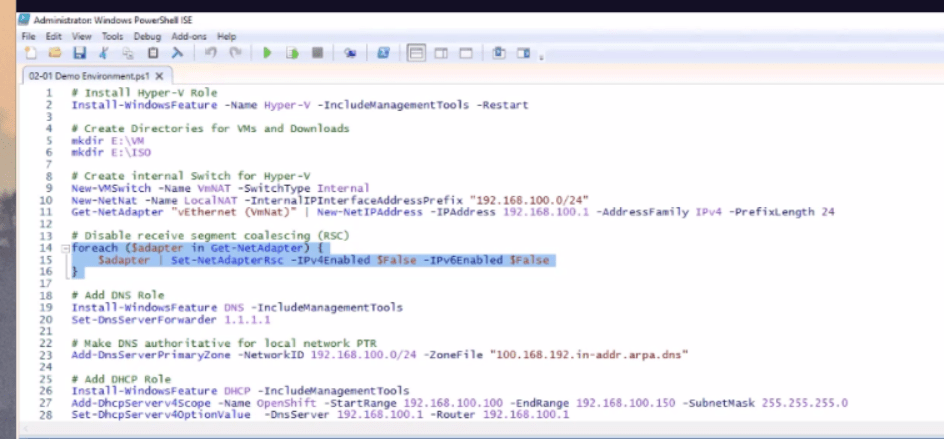Click "100.168.192.in-addr.arpa.dns" string
Image resolution: width=944 pixels, height=439 pixels.
[589, 355]
